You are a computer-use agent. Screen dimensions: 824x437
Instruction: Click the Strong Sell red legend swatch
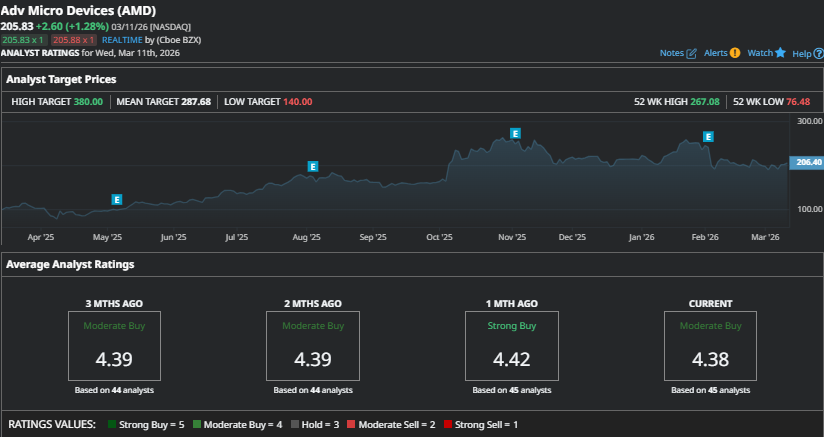446,425
